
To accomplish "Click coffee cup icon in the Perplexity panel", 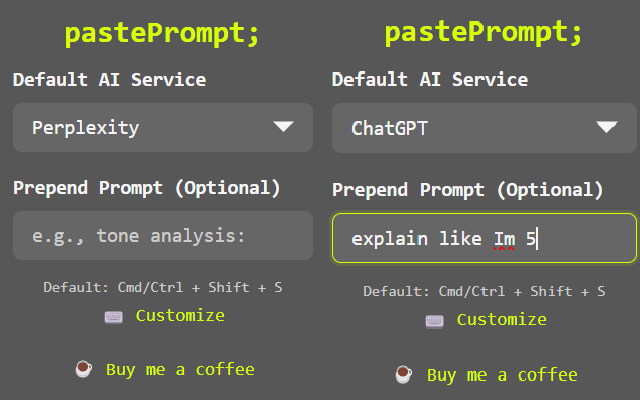I will click(x=84, y=369).
